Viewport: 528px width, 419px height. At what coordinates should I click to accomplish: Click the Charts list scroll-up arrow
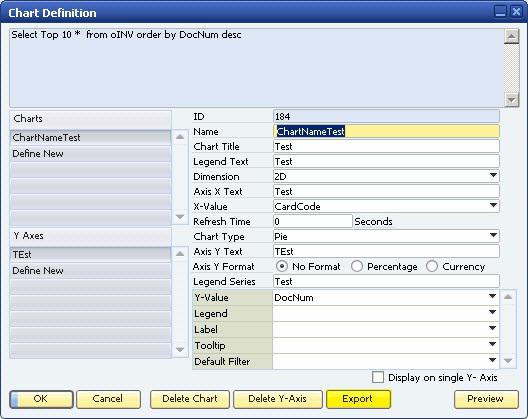coord(180,137)
